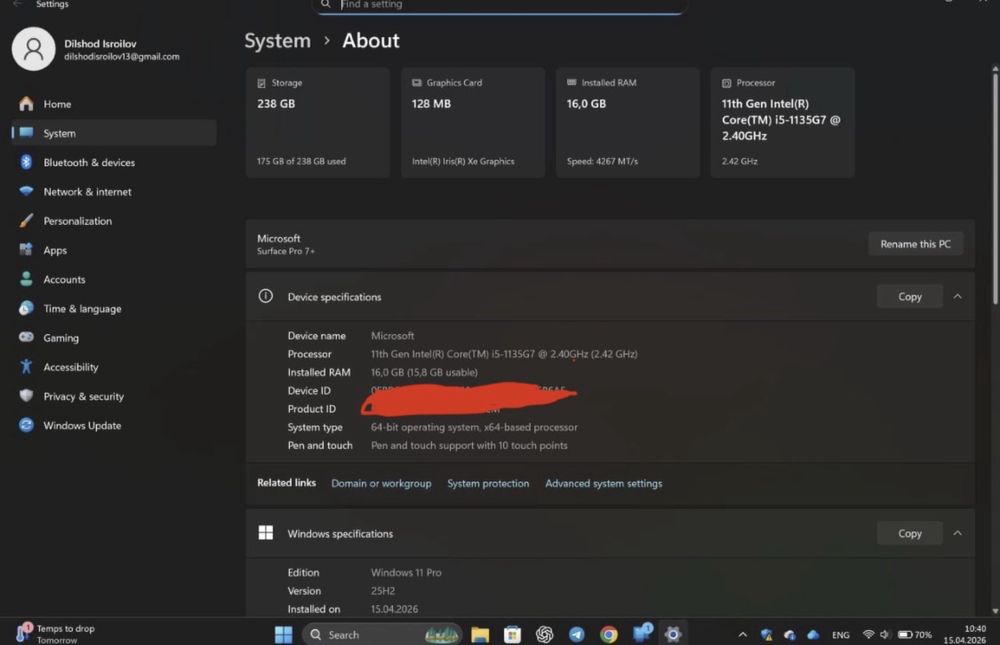Click the Pen and touch support value
Image resolution: width=1000 pixels, height=645 pixels.
[469, 446]
